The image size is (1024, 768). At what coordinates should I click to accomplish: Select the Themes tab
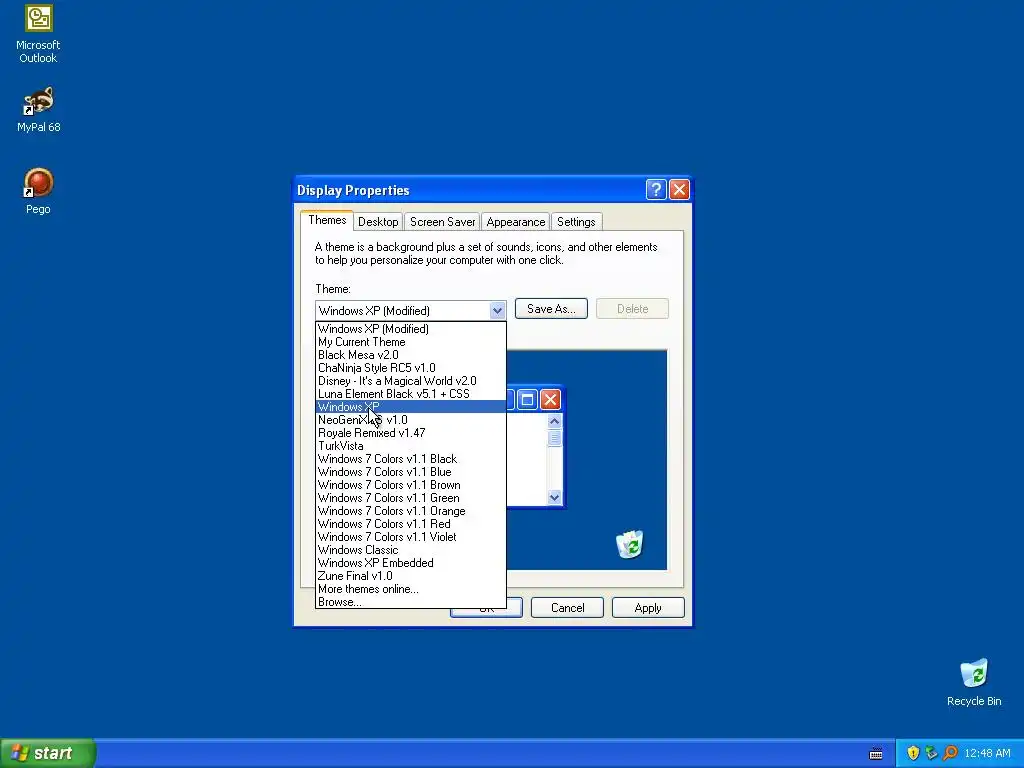(x=327, y=220)
